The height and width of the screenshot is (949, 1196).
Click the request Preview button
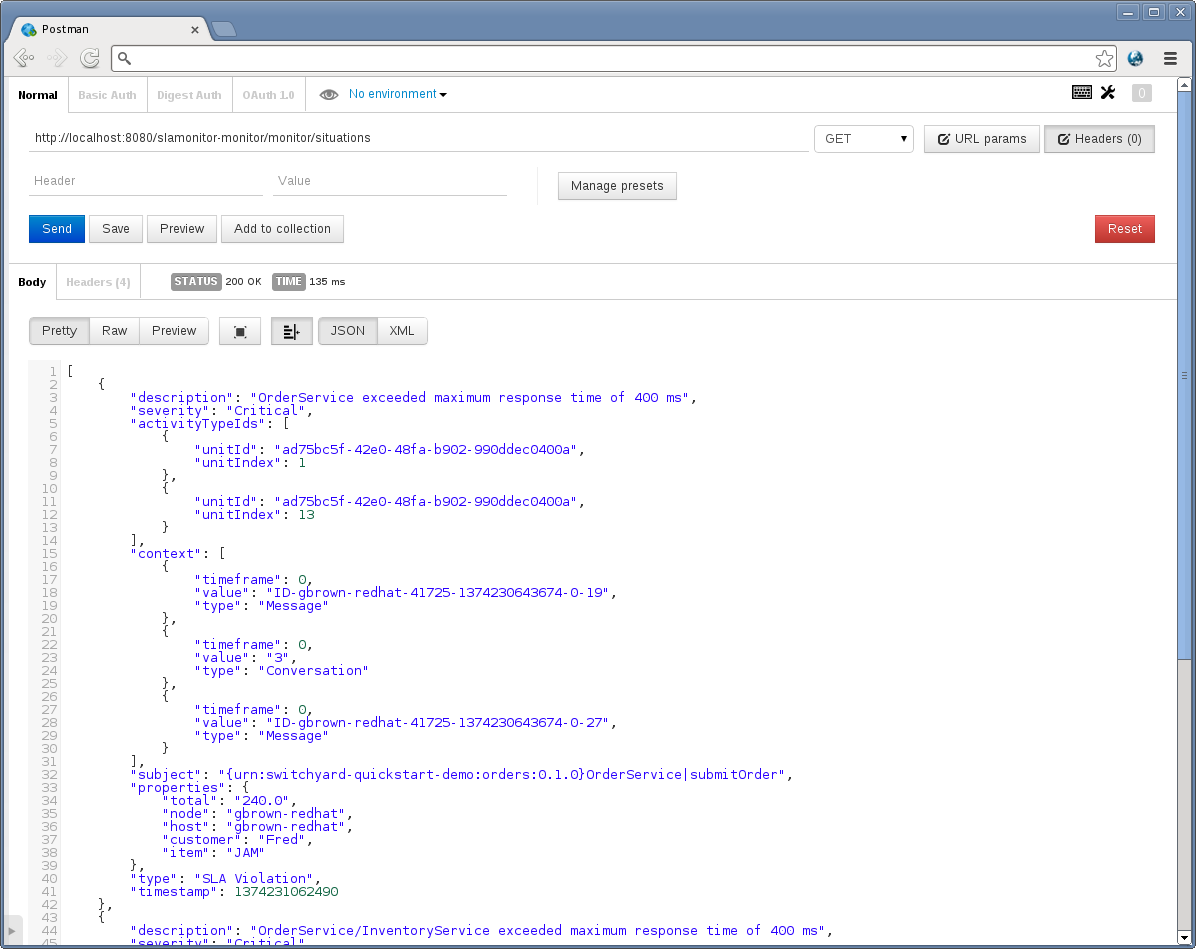tap(182, 229)
